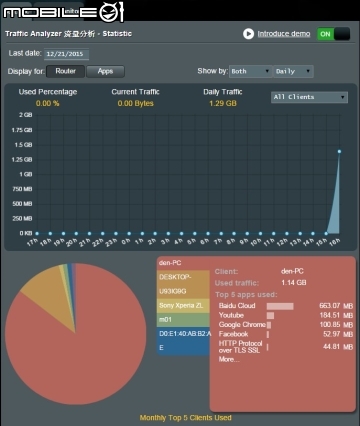This screenshot has width=360, height=426.
Task: Select the D0:E1:40:AB:B2 client legend entry
Action: (183, 341)
